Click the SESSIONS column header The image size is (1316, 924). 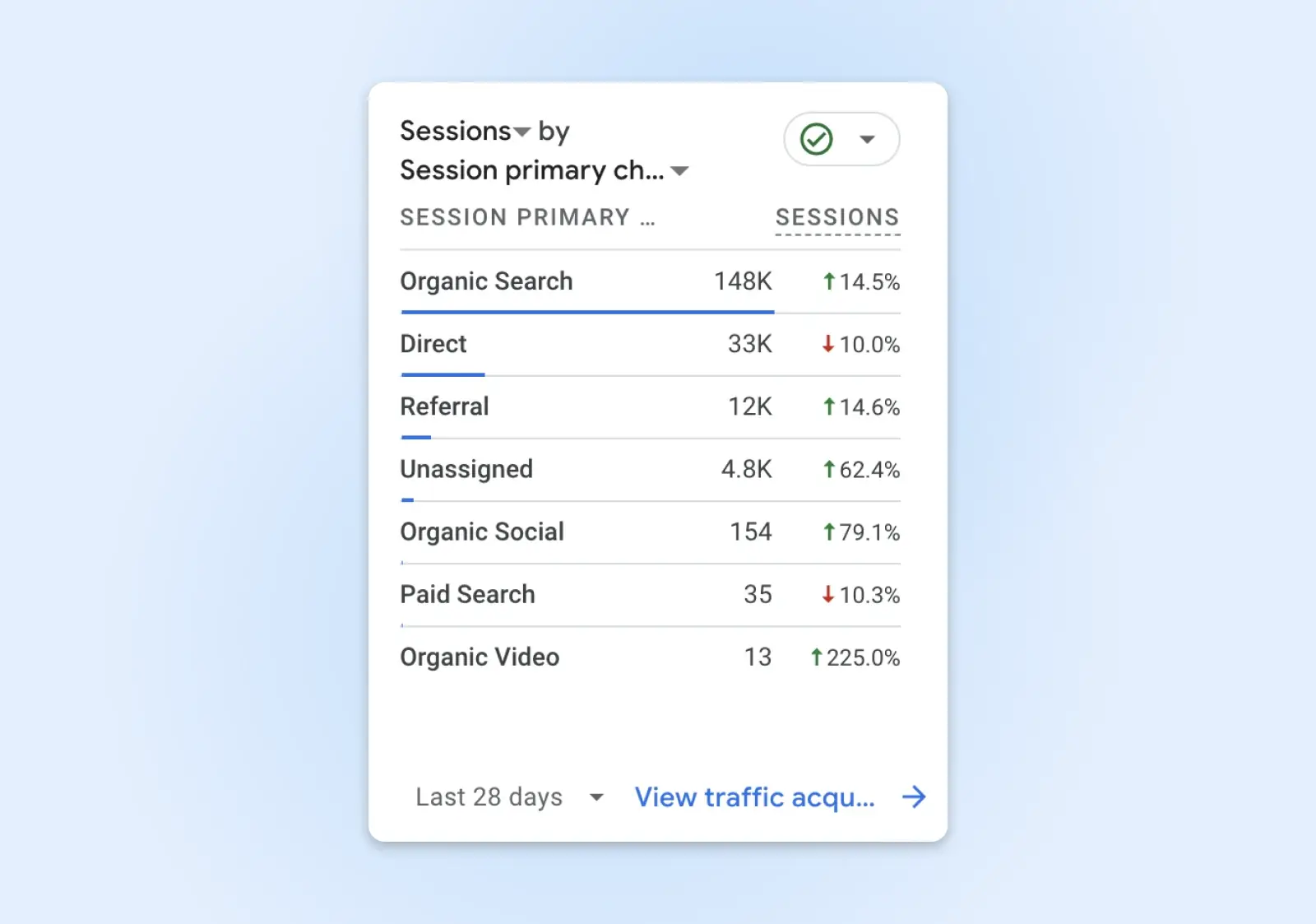(837, 217)
